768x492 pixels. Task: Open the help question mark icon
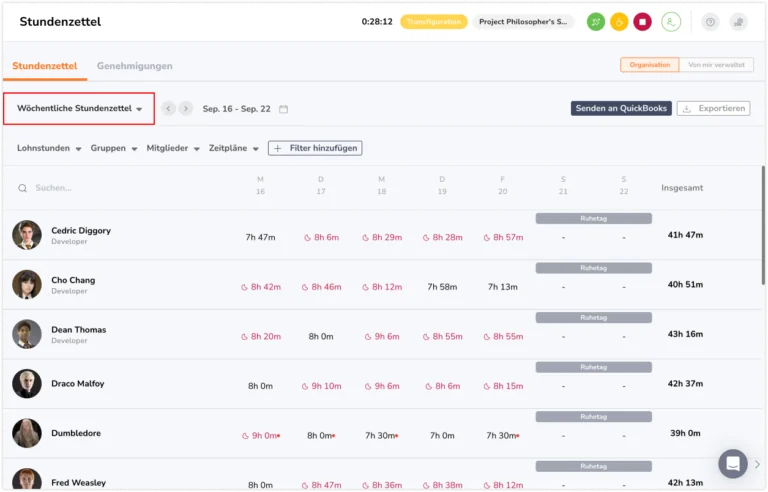tap(710, 22)
